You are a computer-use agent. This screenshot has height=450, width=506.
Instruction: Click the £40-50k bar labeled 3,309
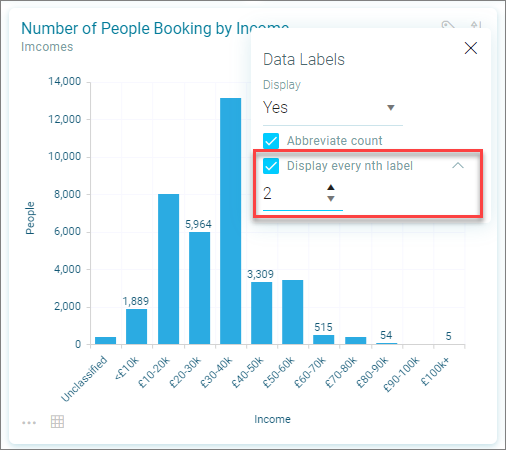click(x=261, y=313)
